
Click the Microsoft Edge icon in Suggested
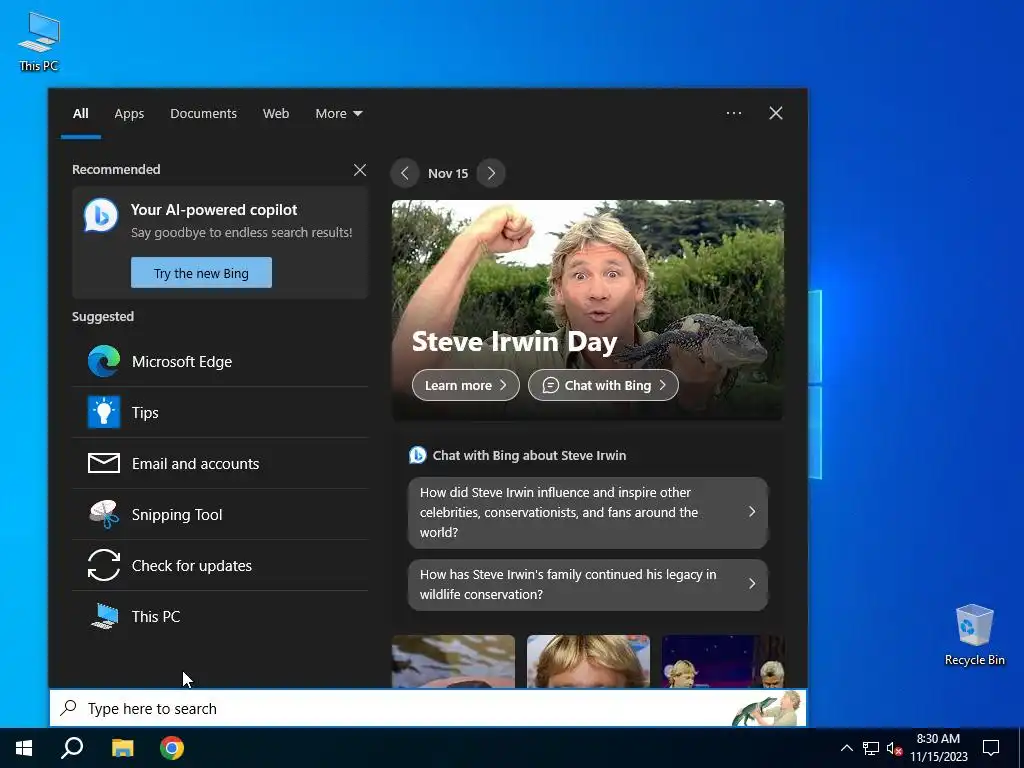(x=104, y=361)
